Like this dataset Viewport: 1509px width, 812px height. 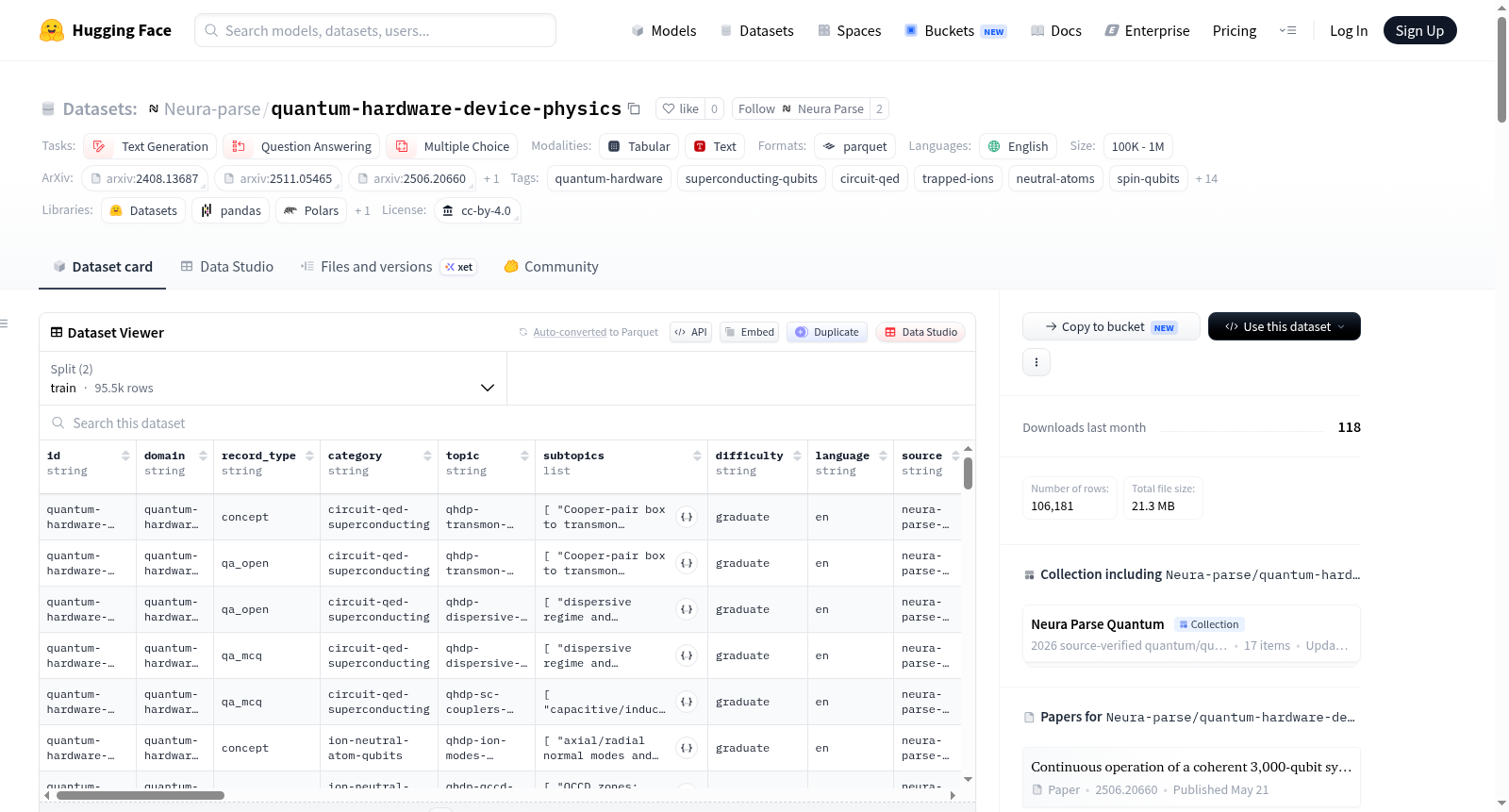(680, 108)
